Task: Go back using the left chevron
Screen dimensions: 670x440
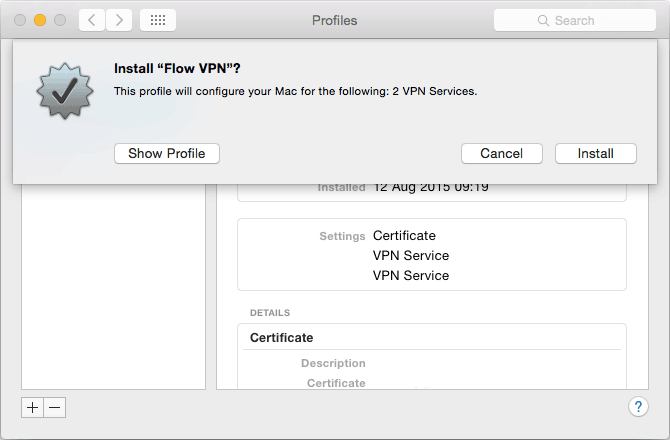Action: pyautogui.click(x=92, y=20)
